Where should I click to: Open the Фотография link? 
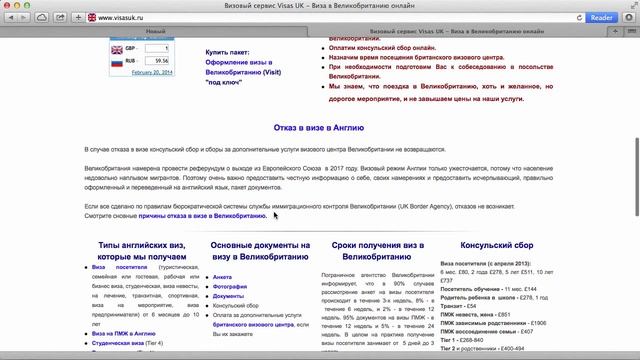(x=230, y=287)
